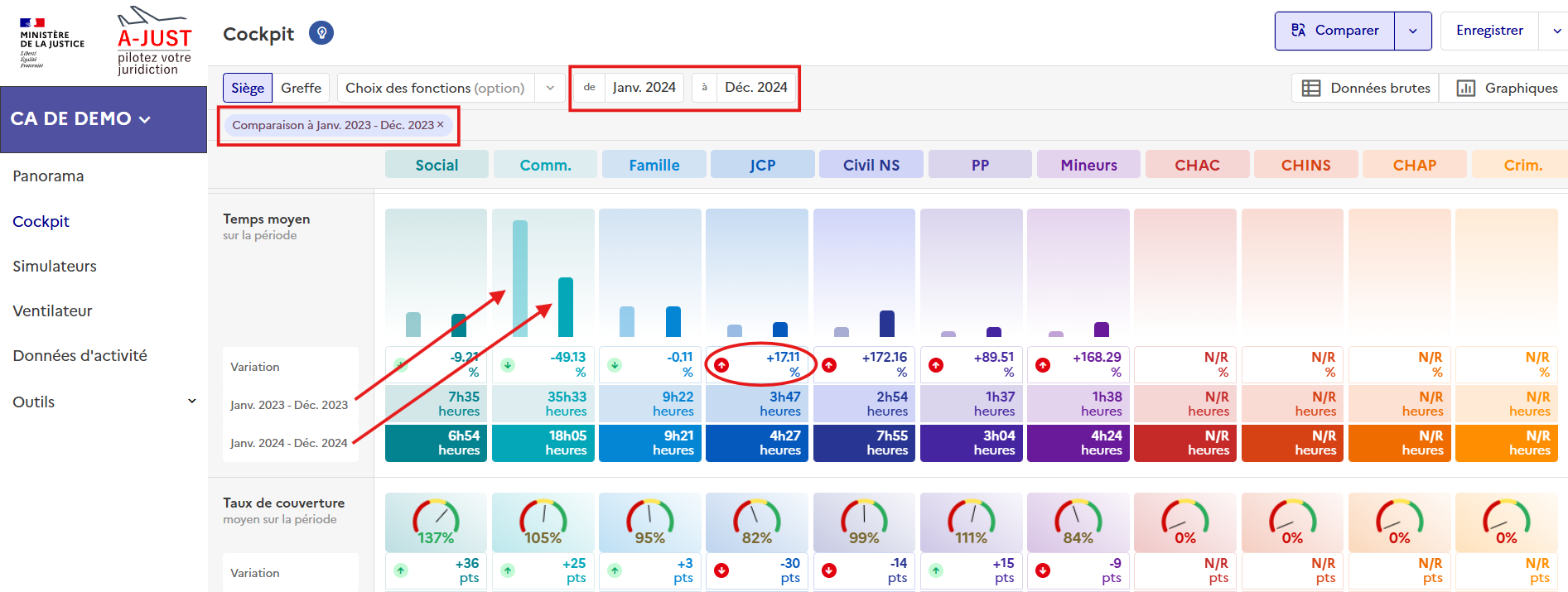Switch to the Siège toggle
The width and height of the screenshot is (1568, 592).
point(247,88)
